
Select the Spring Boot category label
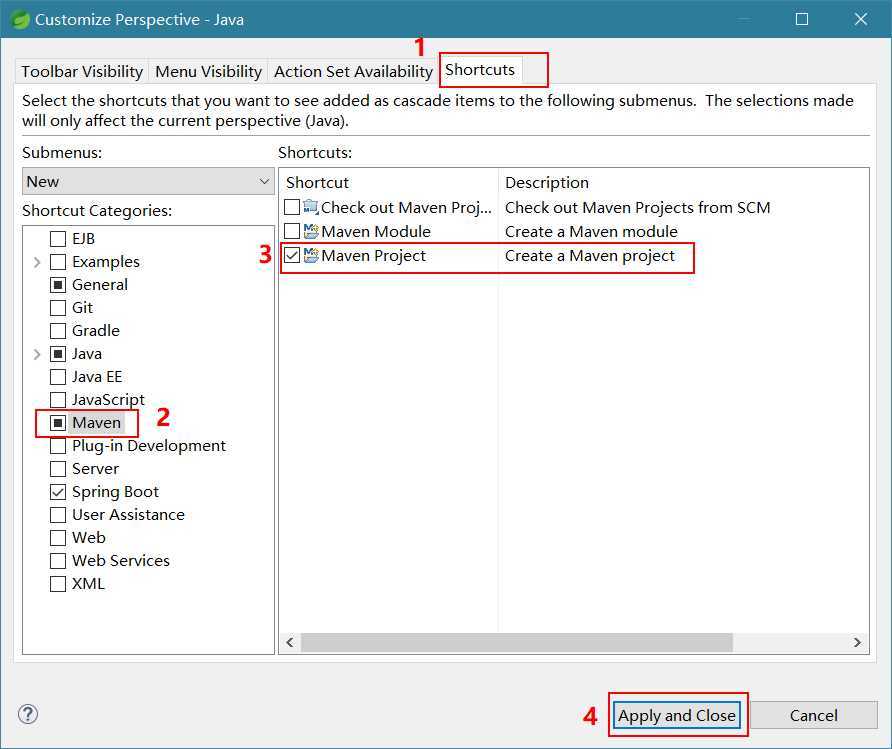(x=115, y=491)
